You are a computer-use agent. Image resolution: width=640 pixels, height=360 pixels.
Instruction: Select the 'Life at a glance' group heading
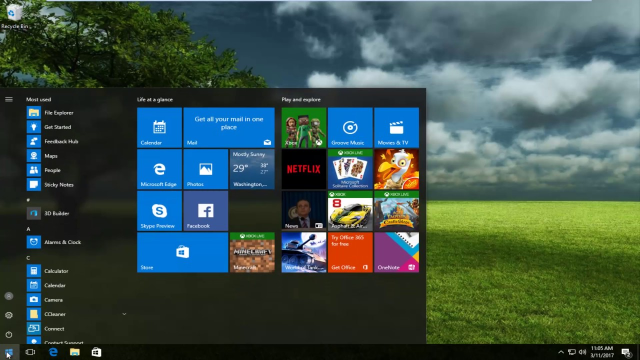tap(155, 100)
